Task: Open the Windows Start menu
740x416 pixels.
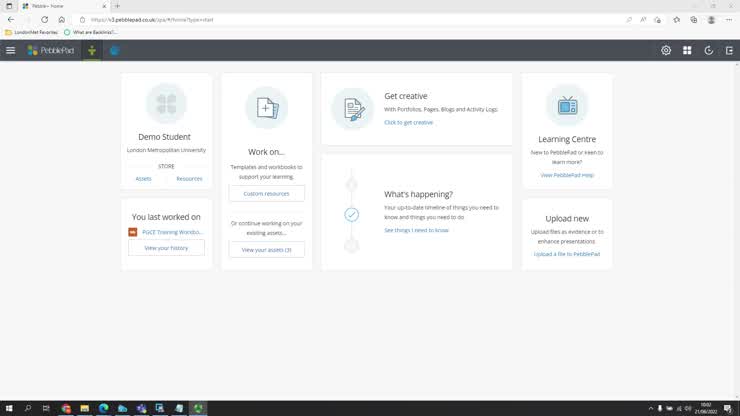Action: (9, 408)
